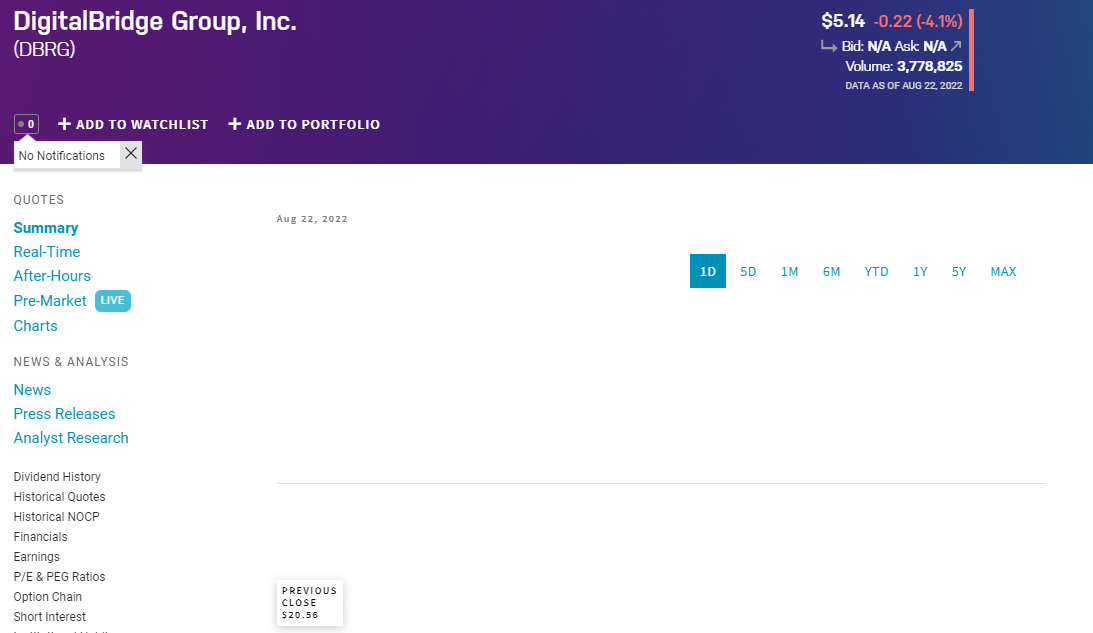Select the 6M chart range

[x=831, y=271]
